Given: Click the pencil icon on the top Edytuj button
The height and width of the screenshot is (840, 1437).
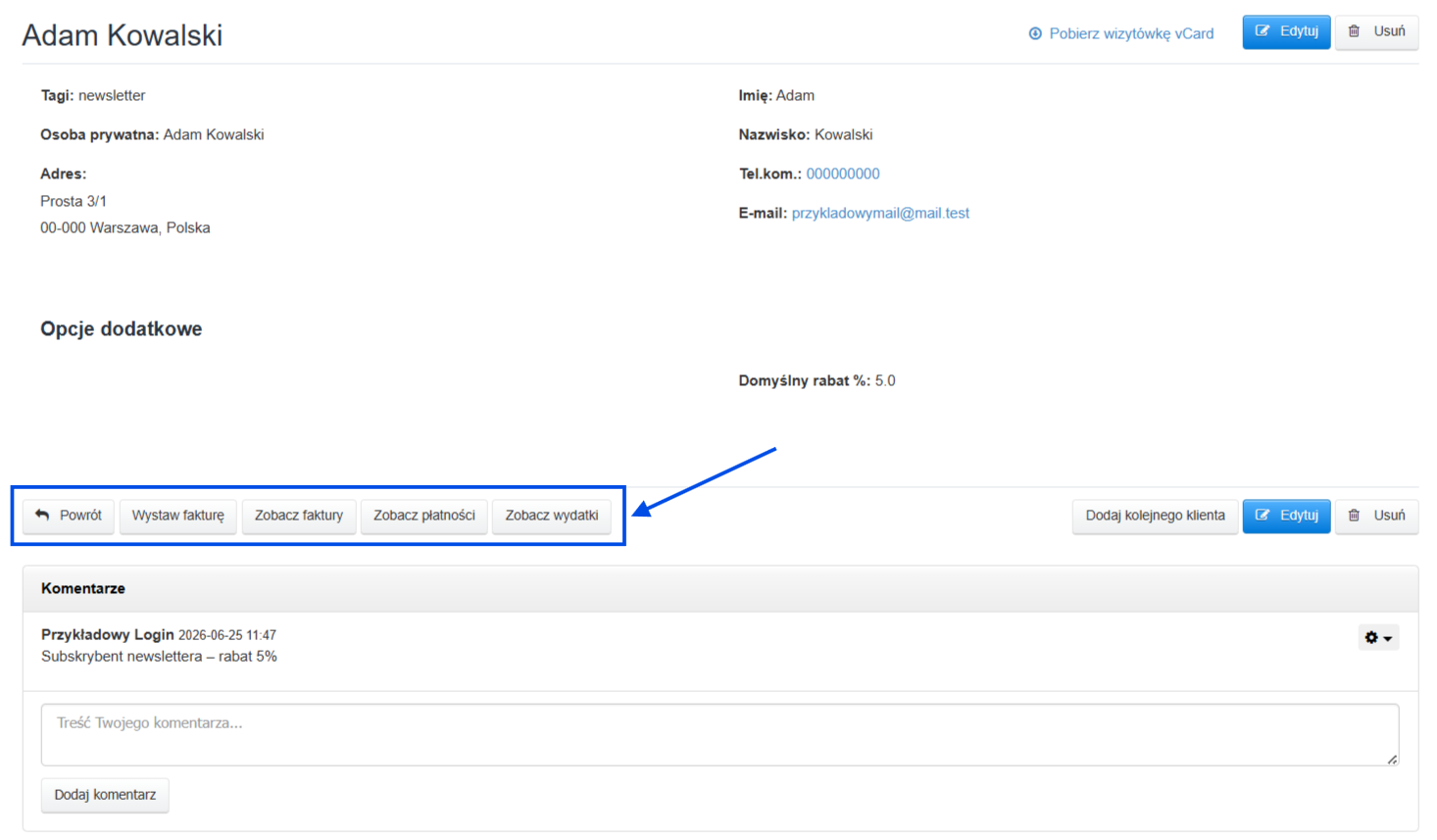Looking at the screenshot, I should click(x=1263, y=31).
